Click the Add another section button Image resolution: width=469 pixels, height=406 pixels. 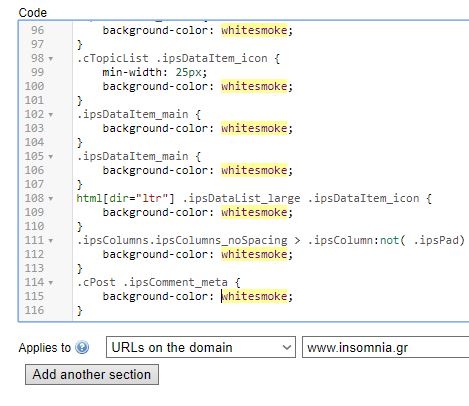point(92,375)
